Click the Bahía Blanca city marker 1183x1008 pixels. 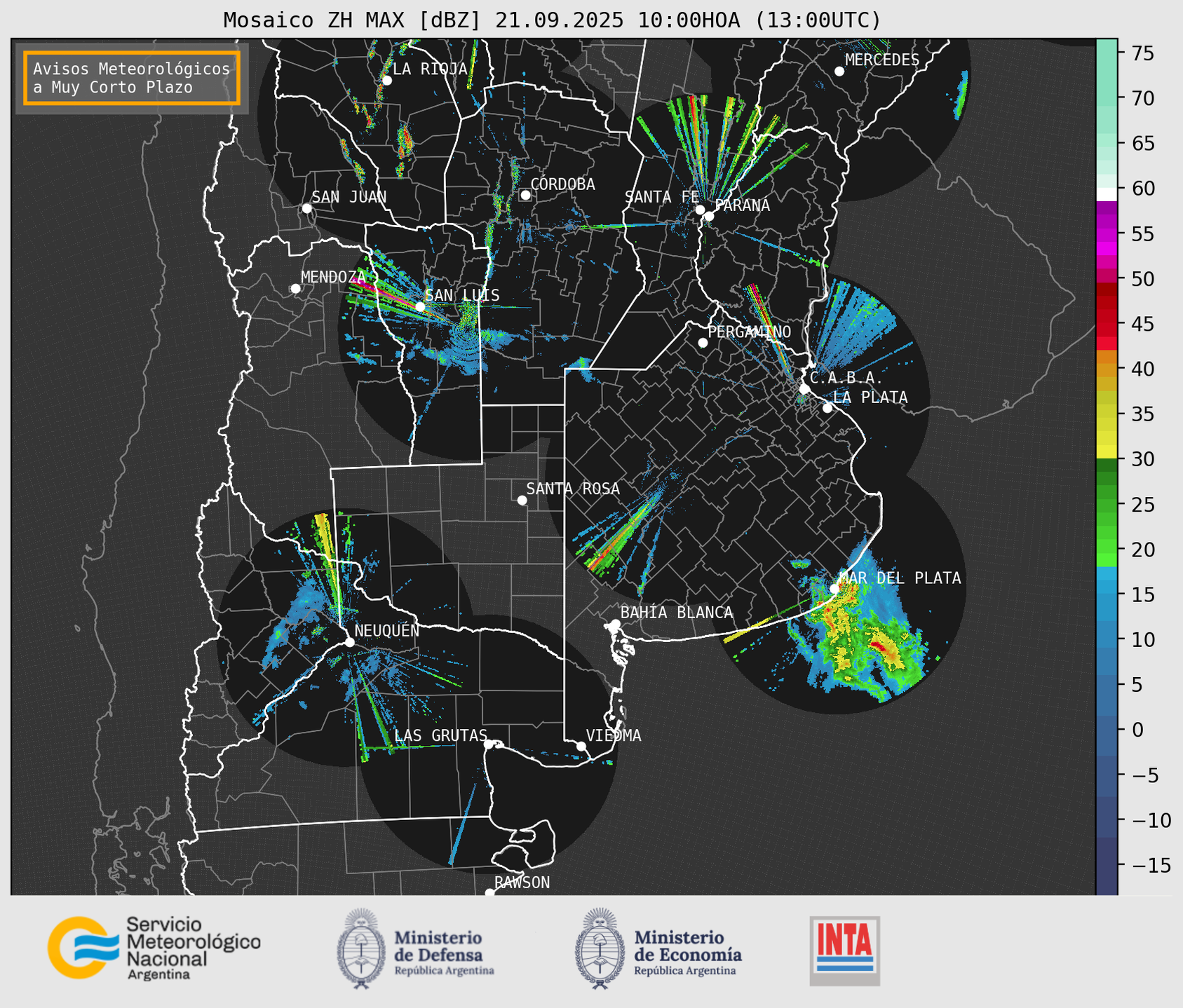[615, 624]
